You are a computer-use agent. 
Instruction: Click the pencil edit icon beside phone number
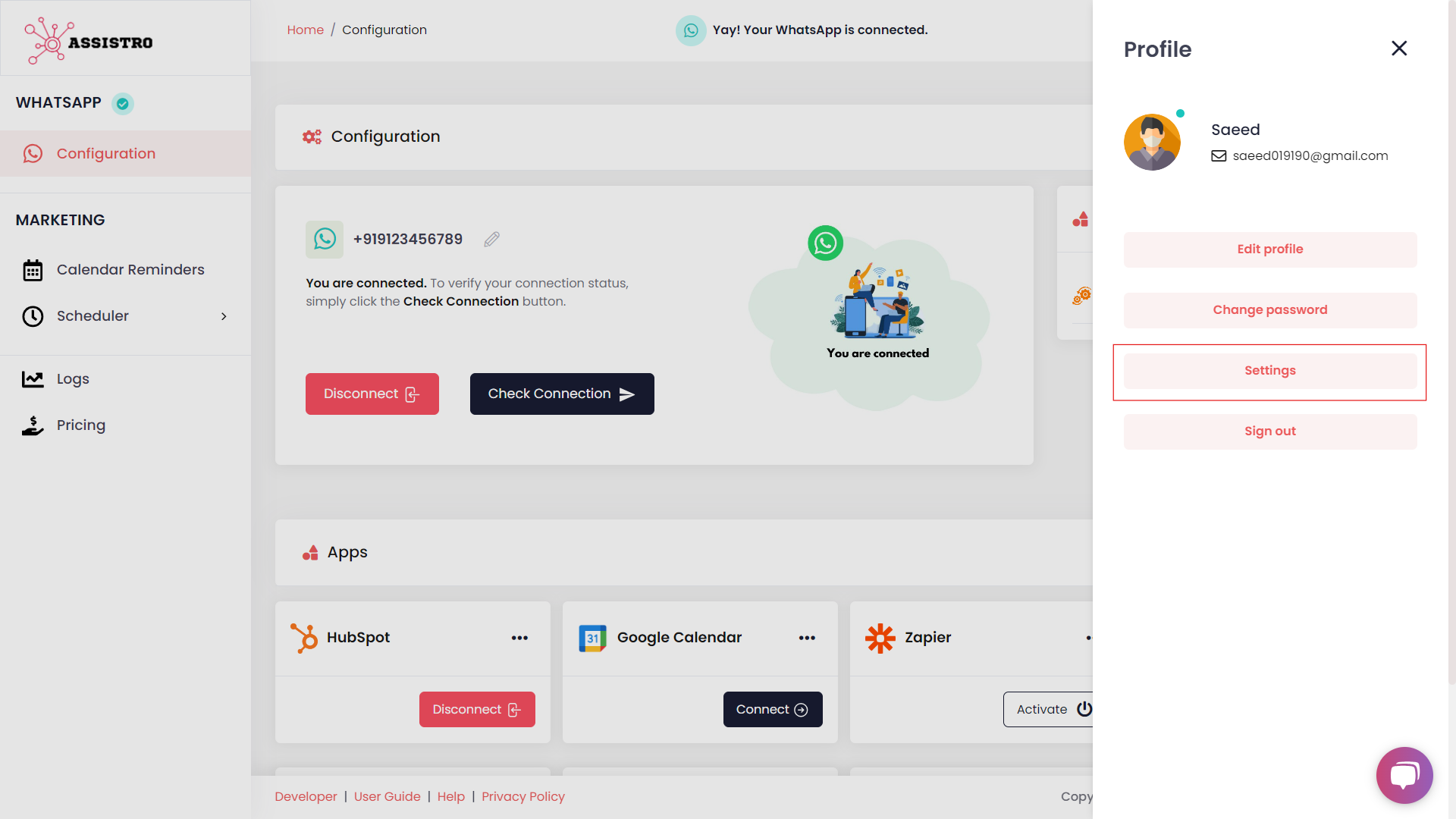click(491, 240)
